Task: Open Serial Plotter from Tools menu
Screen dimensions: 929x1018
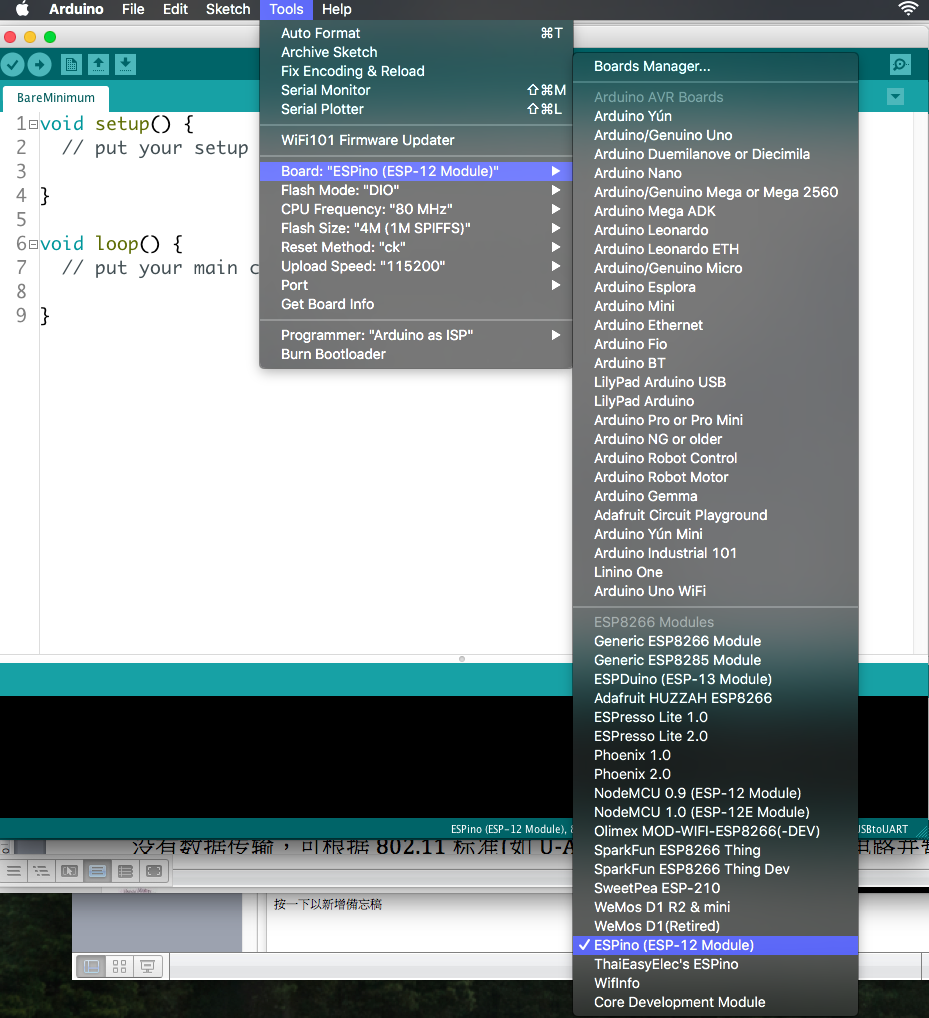Action: pos(415,109)
